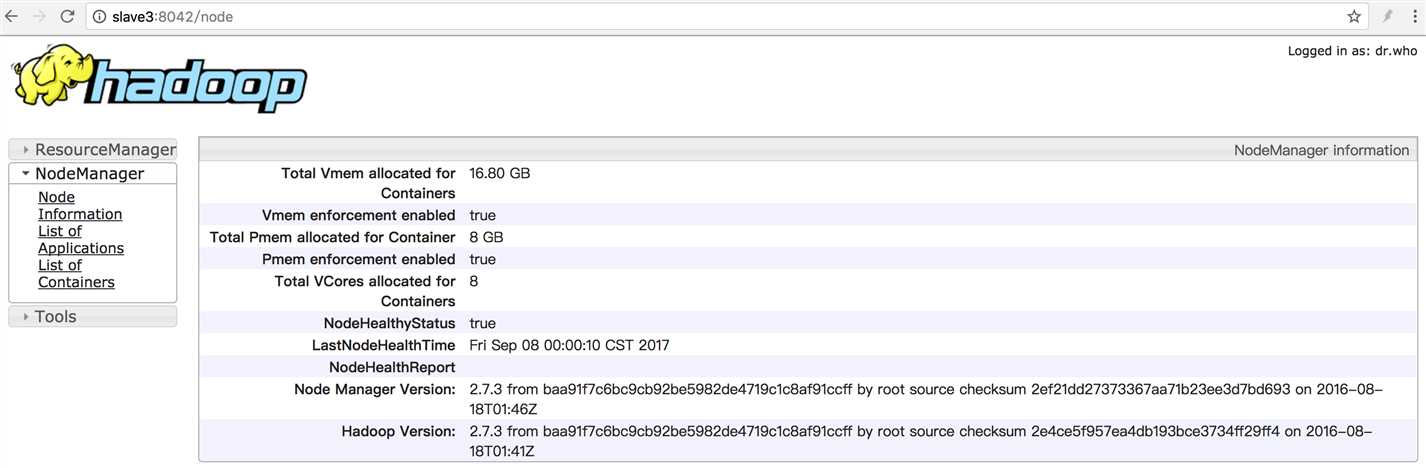
Task: Click the Node Manager Version label
Action: 375,389
